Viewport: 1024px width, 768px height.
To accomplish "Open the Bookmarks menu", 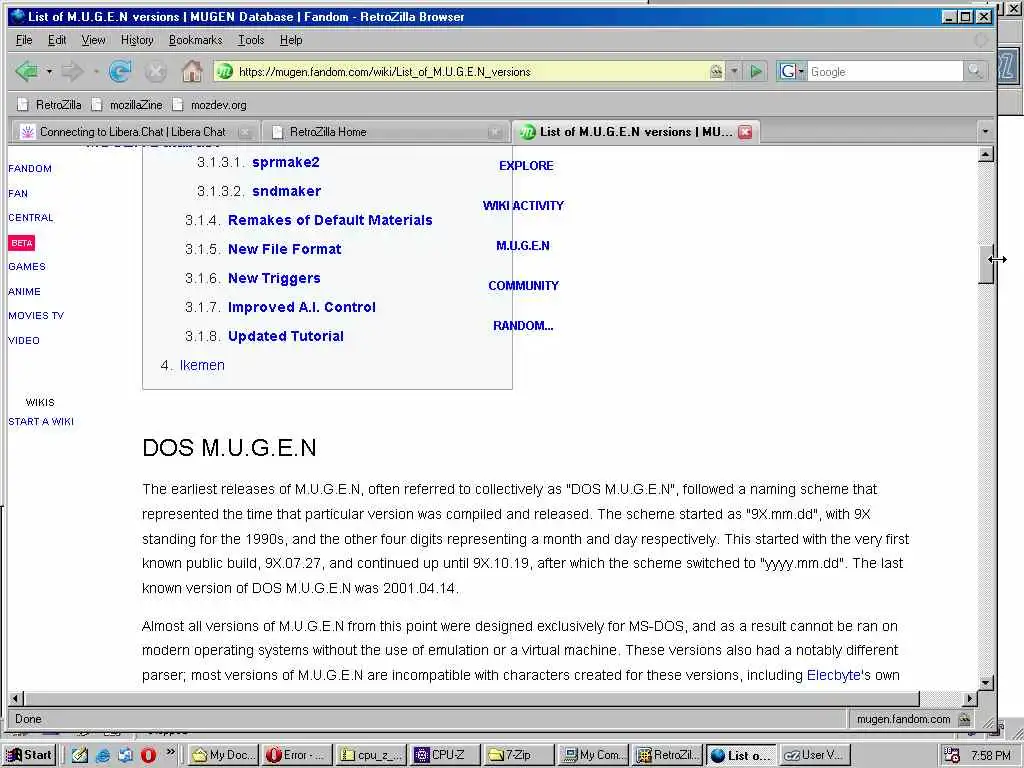I will pyautogui.click(x=195, y=40).
